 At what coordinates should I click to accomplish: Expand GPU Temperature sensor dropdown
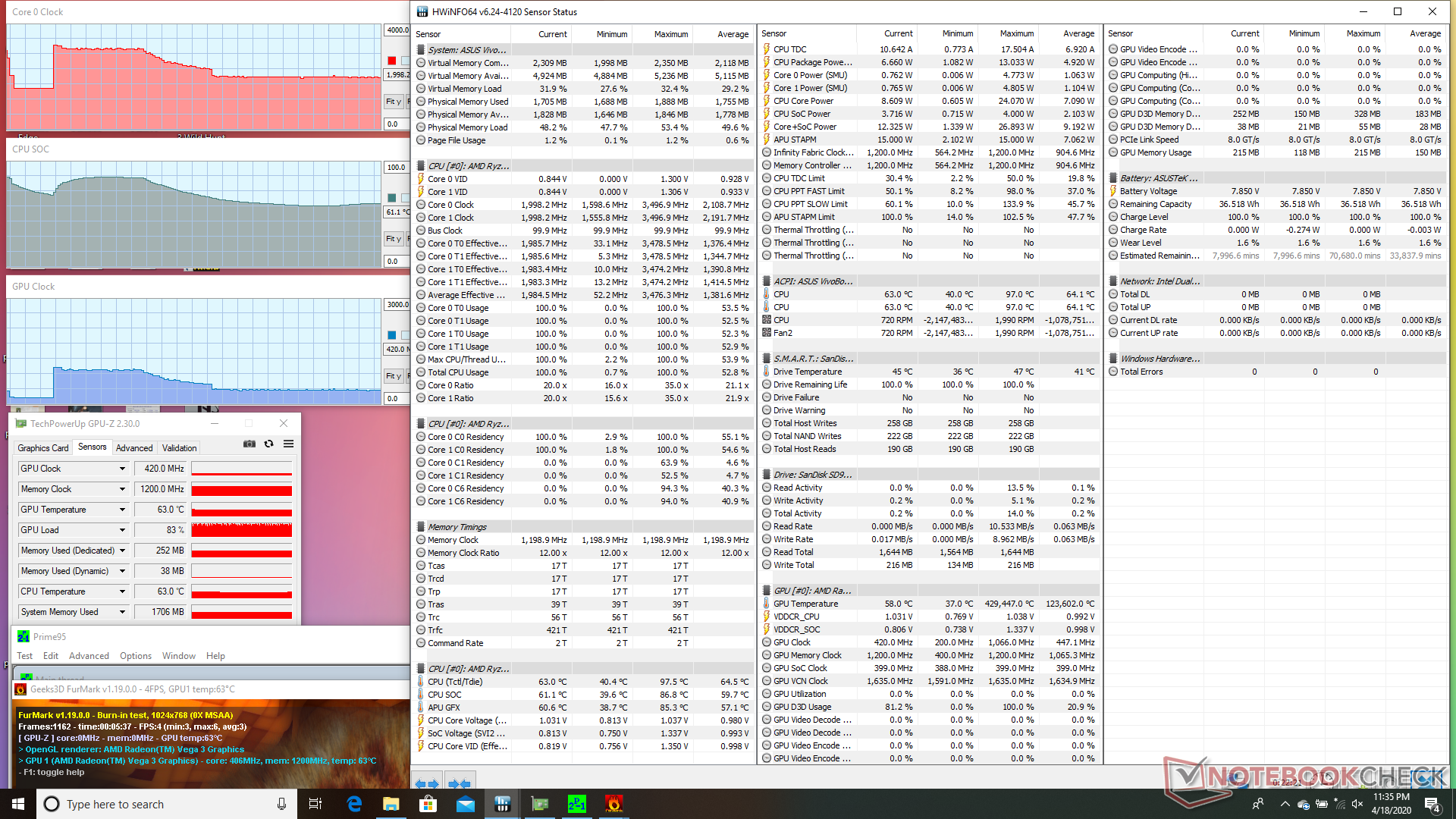122,510
